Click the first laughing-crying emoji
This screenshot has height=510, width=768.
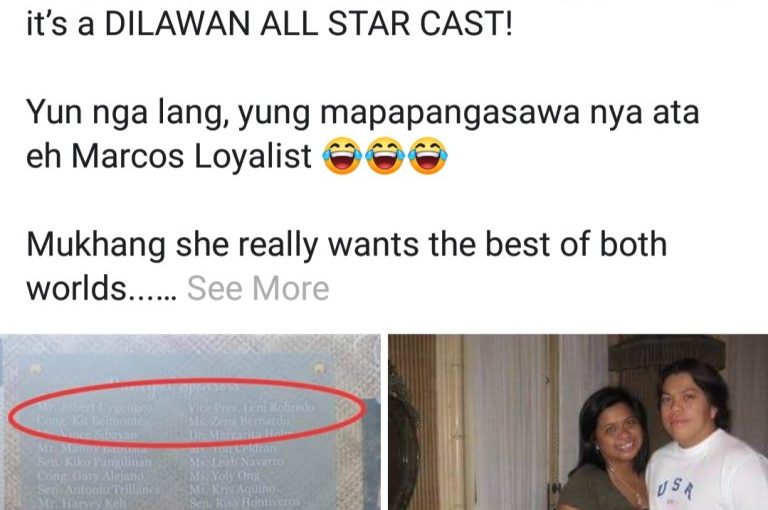[x=342, y=156]
